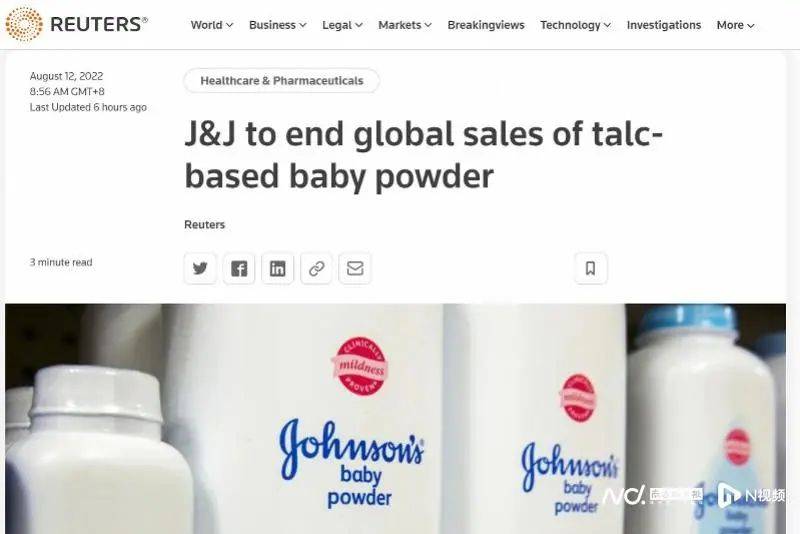This screenshot has height=534, width=800.
Task: Click the Reuters author byline
Action: (x=205, y=224)
